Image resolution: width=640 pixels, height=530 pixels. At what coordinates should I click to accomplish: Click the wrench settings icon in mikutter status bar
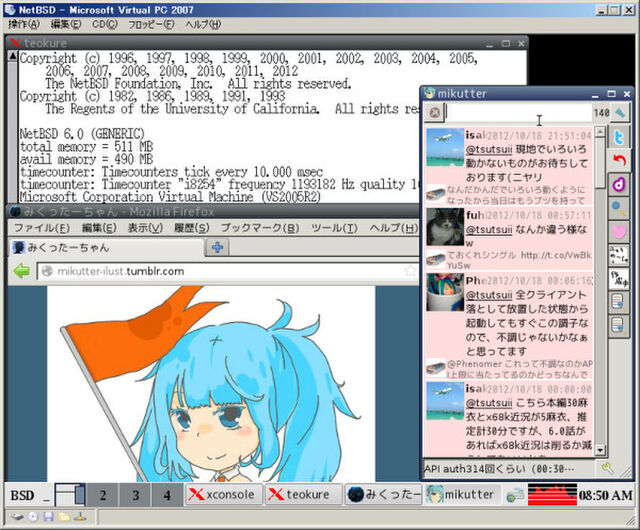(x=606, y=468)
